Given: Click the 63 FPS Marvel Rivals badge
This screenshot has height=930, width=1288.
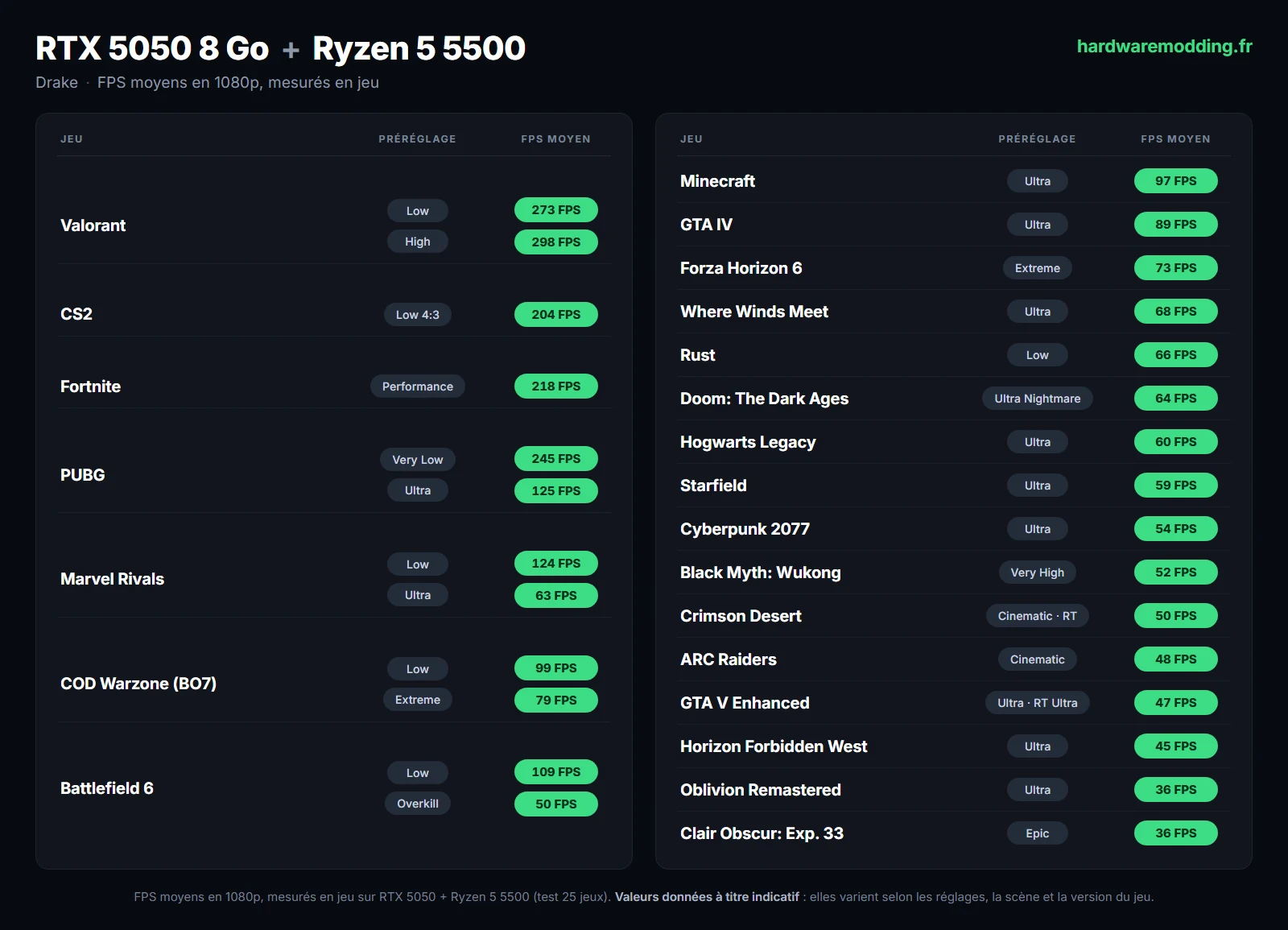Looking at the screenshot, I should click(x=556, y=596).
